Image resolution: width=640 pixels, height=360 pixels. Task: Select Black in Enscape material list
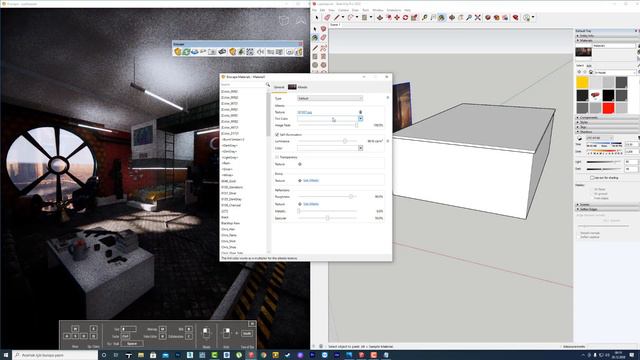[225, 217]
